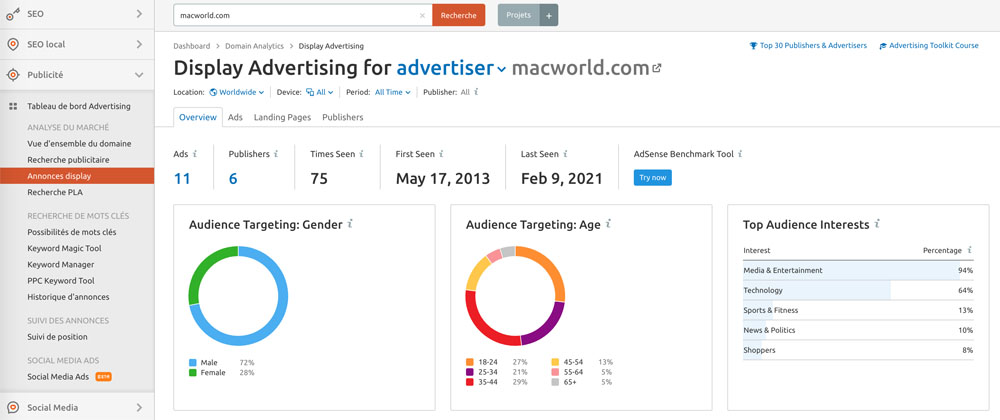The height and width of the screenshot is (420, 1000).
Task: Click the Publishers count value 6
Action: [x=233, y=178]
